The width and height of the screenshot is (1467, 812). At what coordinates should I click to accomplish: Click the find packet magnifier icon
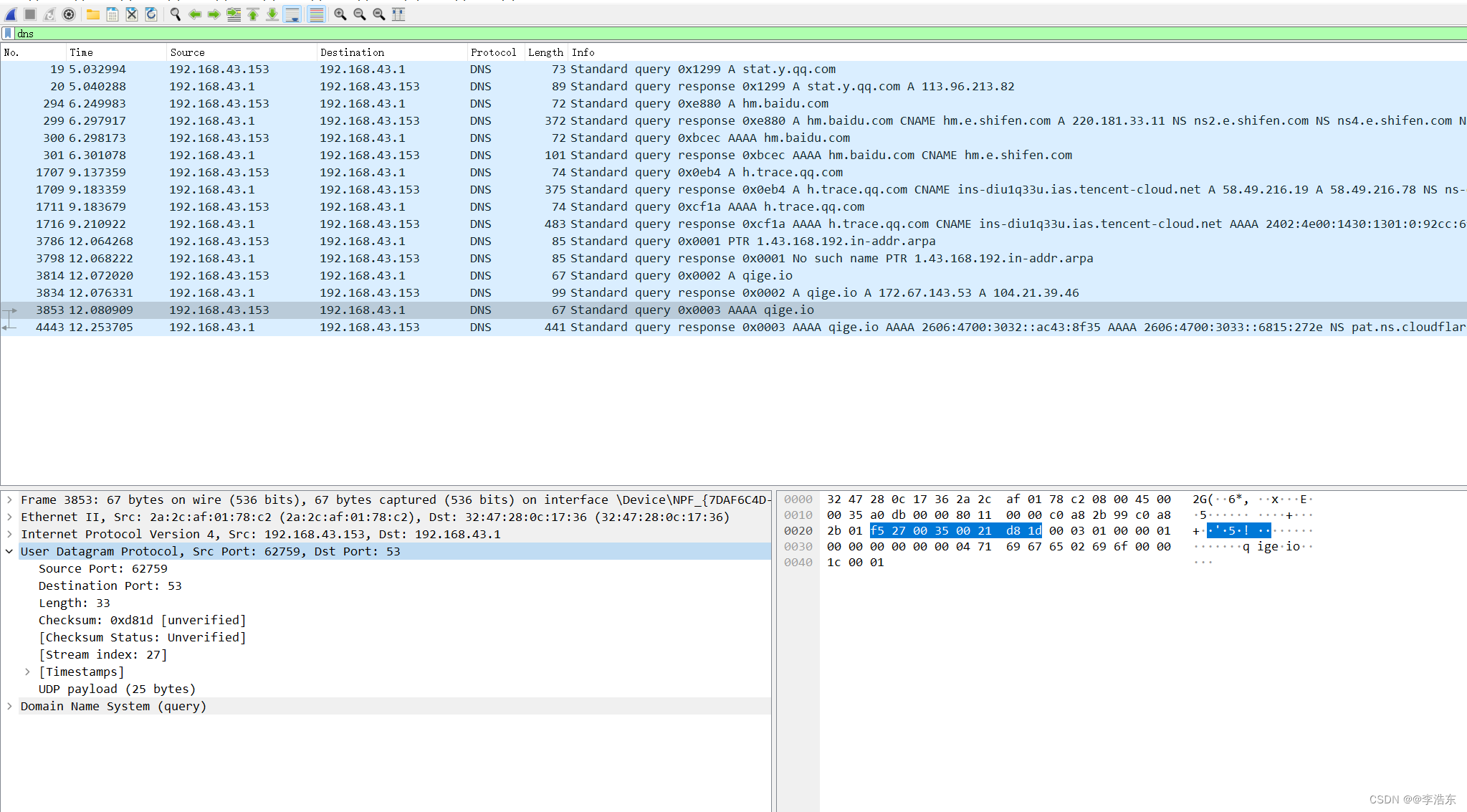[x=176, y=14]
